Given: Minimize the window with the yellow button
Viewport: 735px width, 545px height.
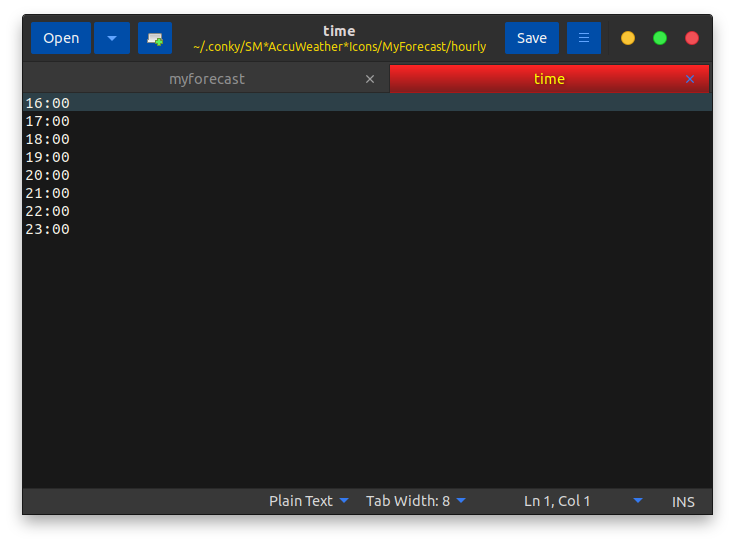Looking at the screenshot, I should (628, 38).
